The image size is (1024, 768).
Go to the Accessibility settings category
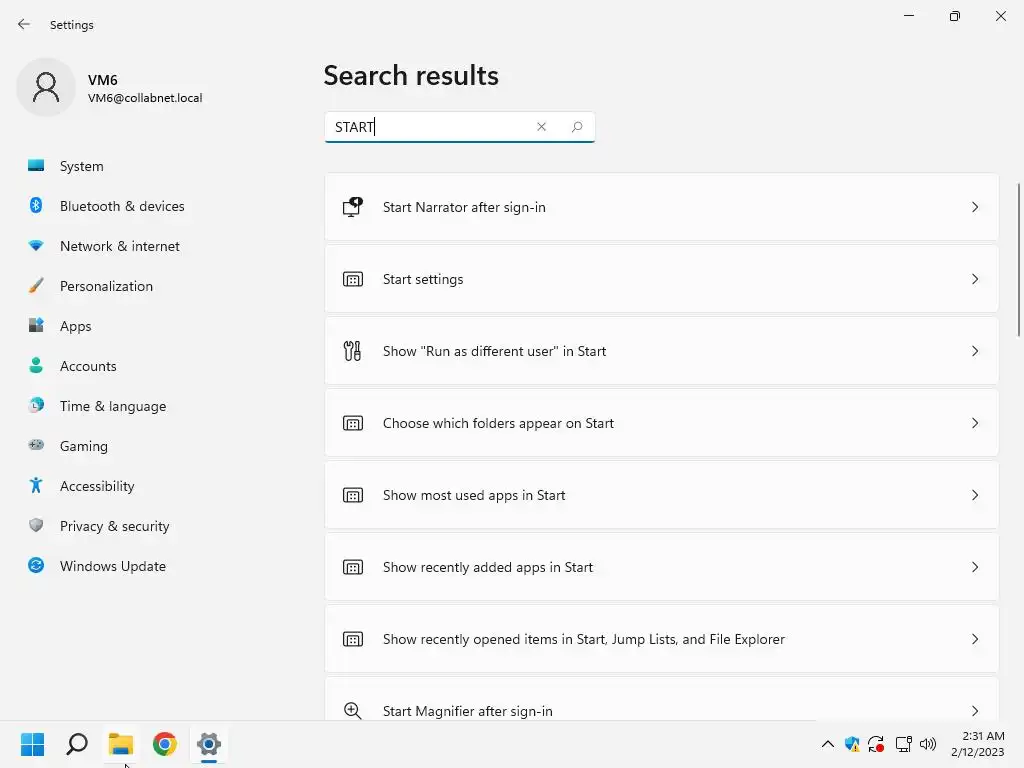pyautogui.click(x=97, y=486)
